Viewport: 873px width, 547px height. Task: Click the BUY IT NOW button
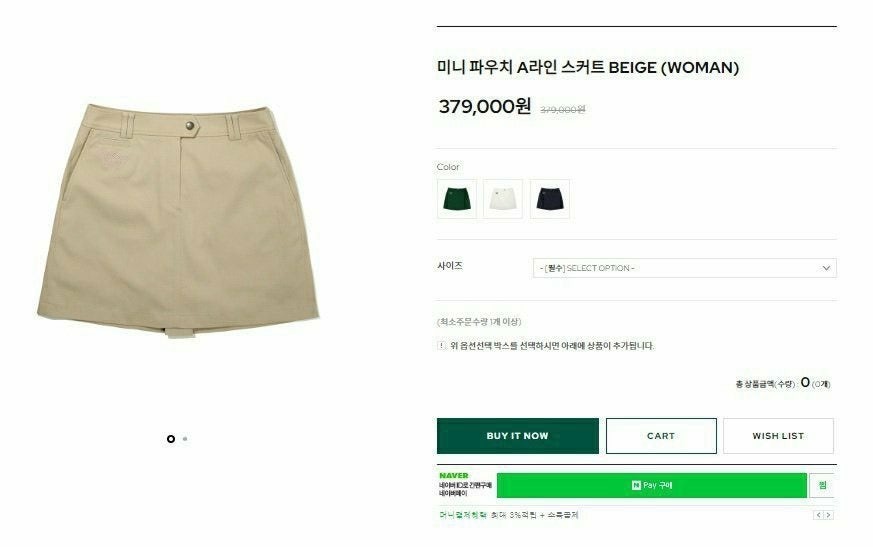coord(518,436)
